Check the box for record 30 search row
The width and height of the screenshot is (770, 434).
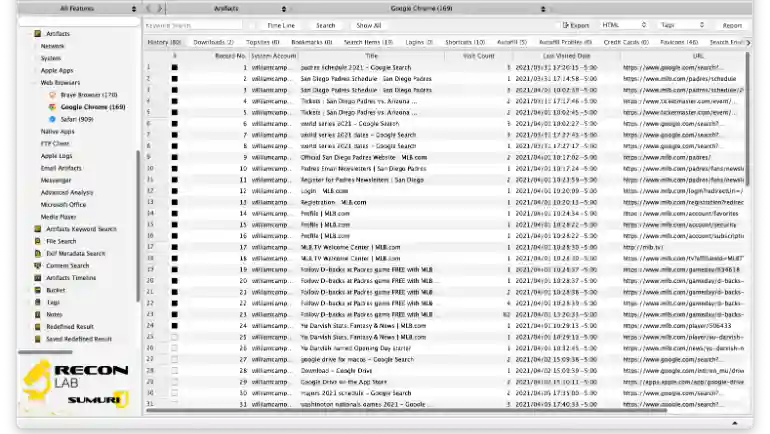click(x=174, y=393)
